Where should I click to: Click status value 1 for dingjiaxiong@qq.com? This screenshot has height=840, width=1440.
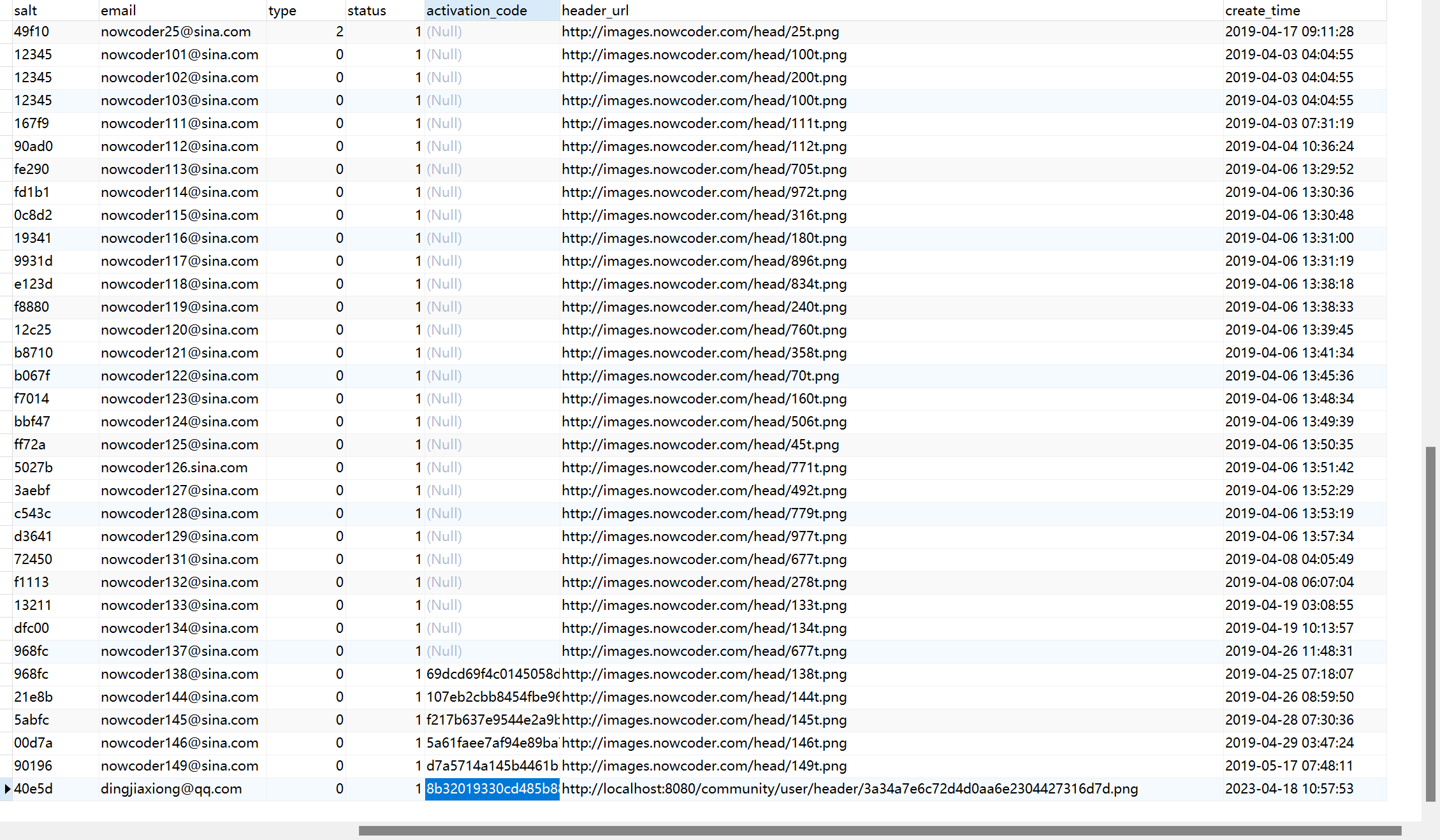pos(384,789)
